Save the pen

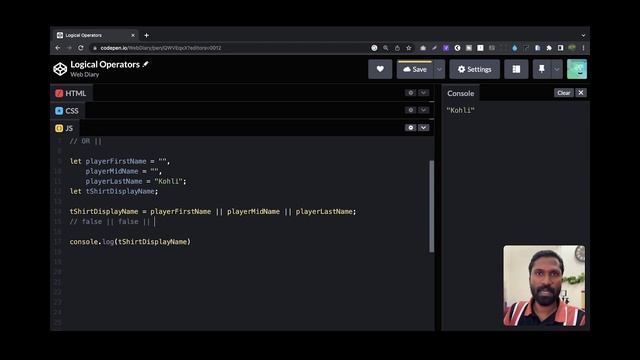(415, 69)
